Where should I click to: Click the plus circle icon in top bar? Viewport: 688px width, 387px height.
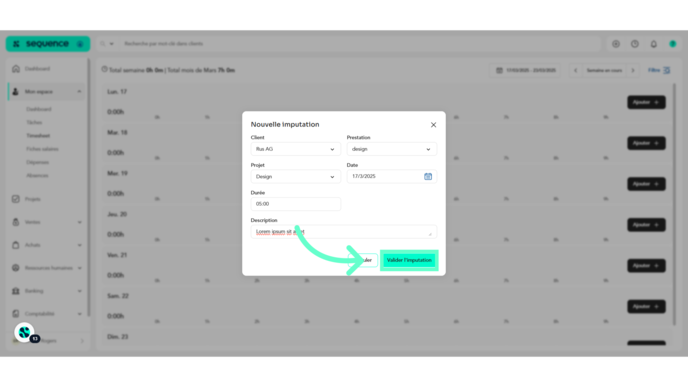pyautogui.click(x=616, y=44)
